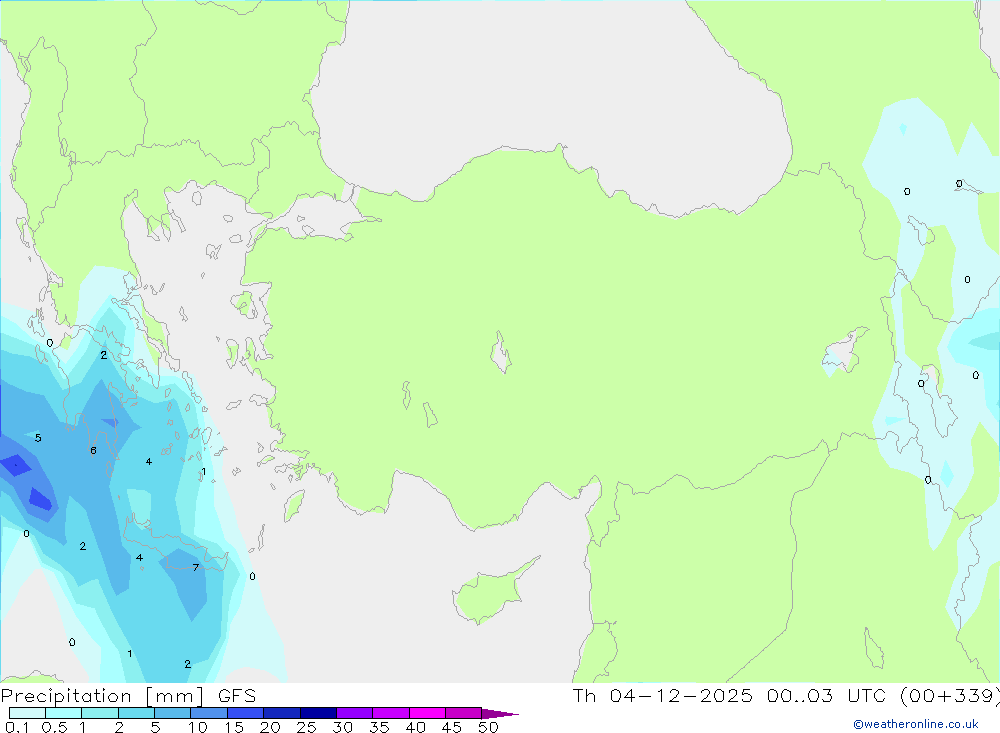1000x733 pixels.
Task: Click the '(00+339)' forecast offset text
Action: (x=950, y=696)
